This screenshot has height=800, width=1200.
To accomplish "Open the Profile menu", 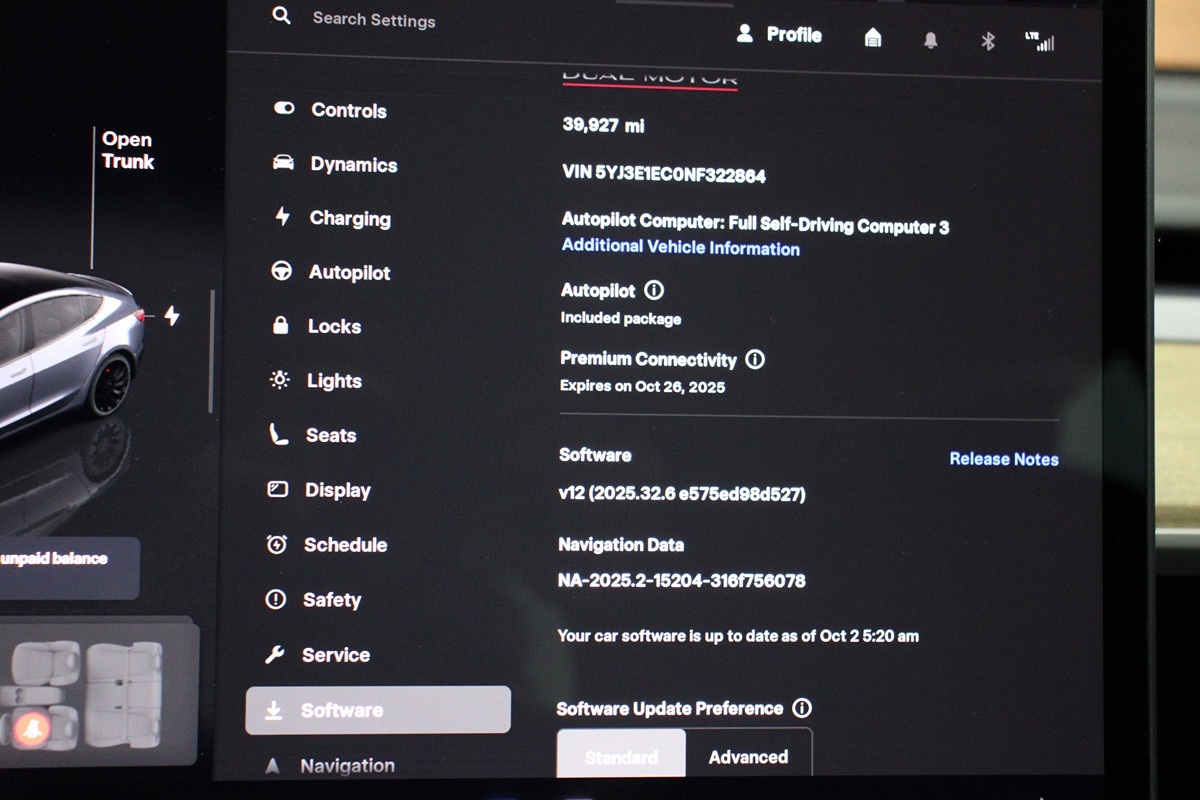I will tap(779, 35).
